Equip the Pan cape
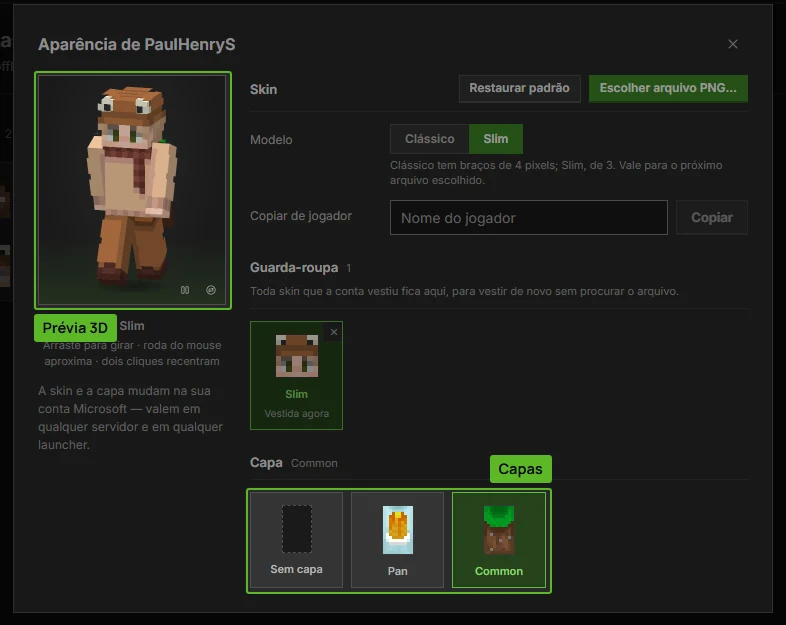The width and height of the screenshot is (786, 625). pyautogui.click(x=398, y=539)
